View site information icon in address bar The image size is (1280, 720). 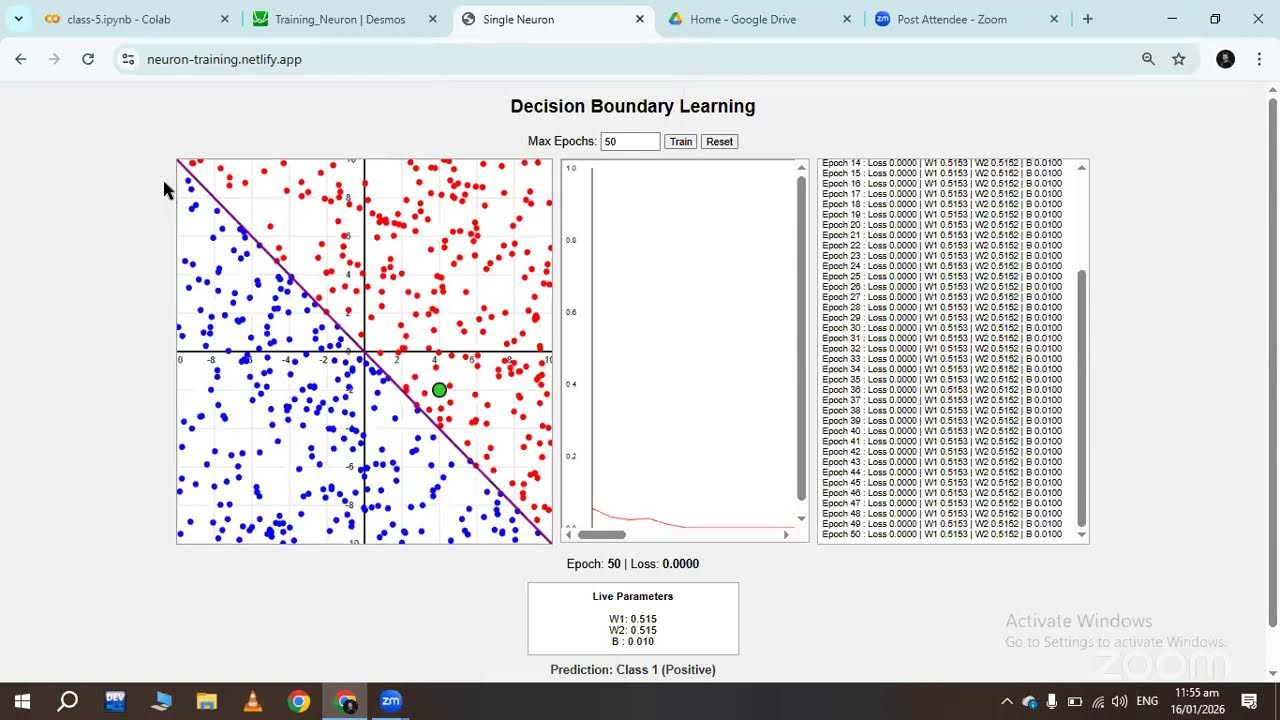pos(128,59)
